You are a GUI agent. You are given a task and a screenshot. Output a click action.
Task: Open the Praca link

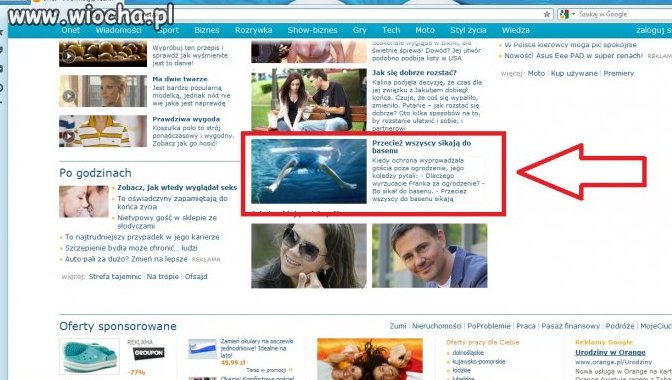coord(526,326)
